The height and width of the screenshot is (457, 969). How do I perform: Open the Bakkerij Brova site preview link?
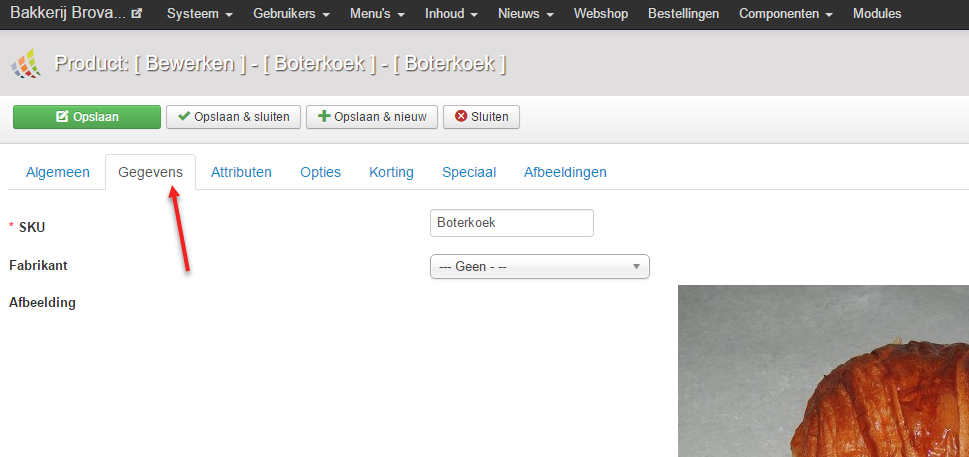coord(77,13)
